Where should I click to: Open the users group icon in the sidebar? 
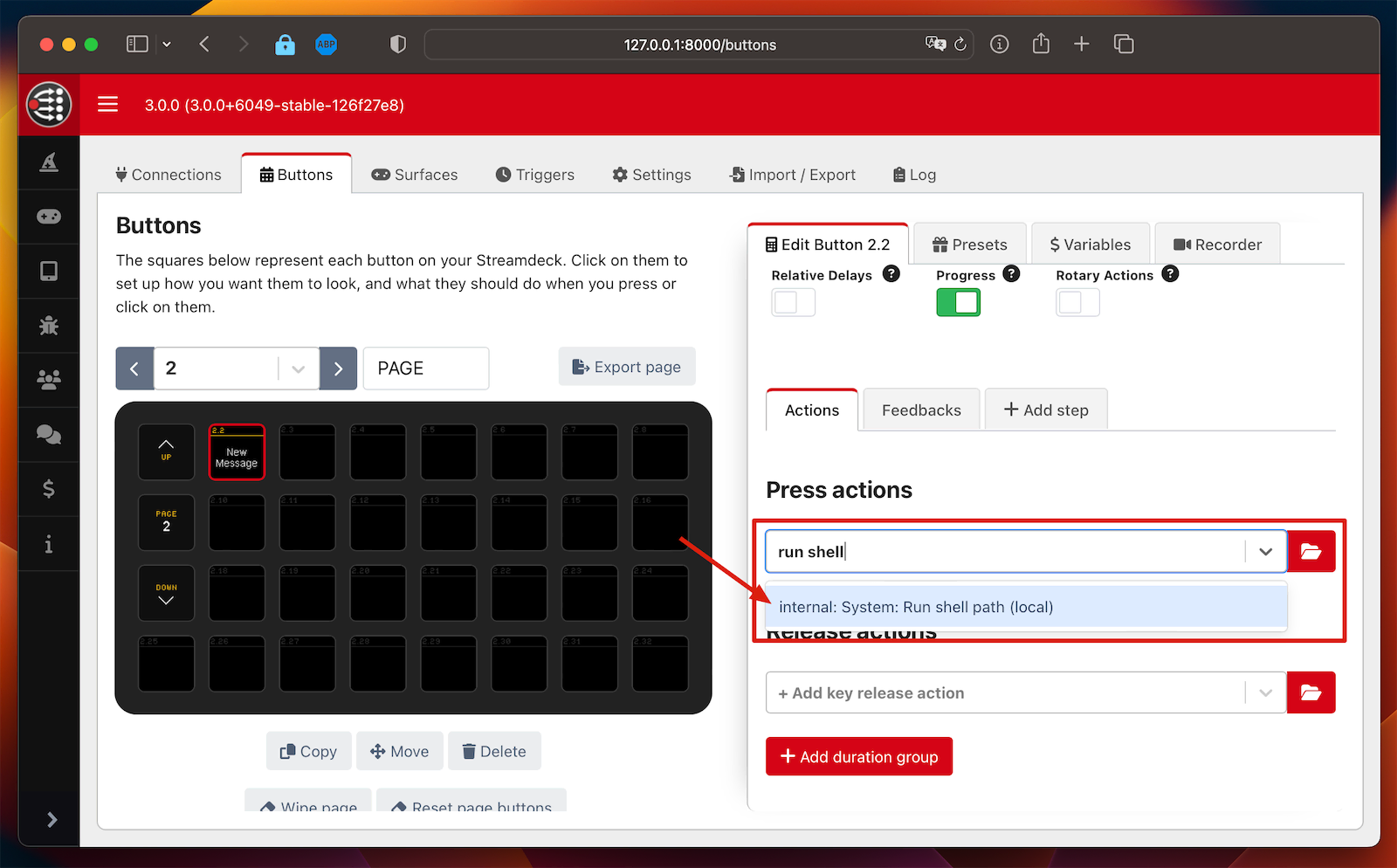click(x=49, y=380)
